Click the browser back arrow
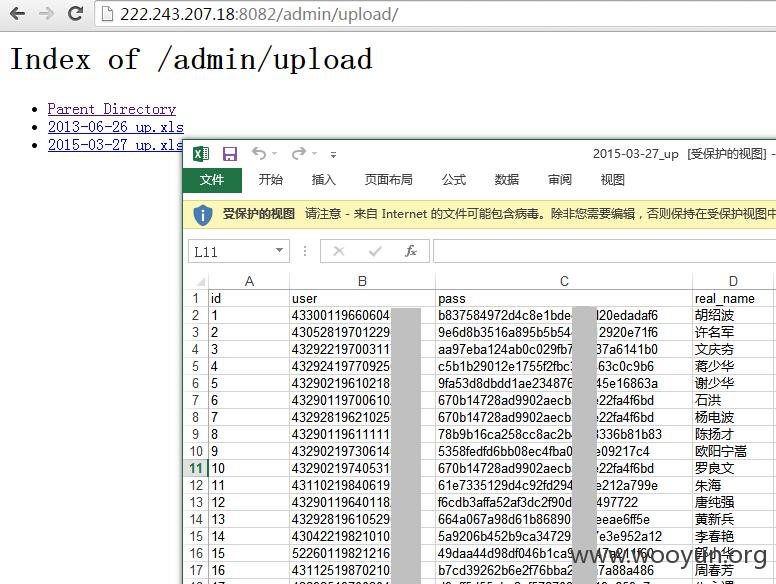 tap(18, 13)
